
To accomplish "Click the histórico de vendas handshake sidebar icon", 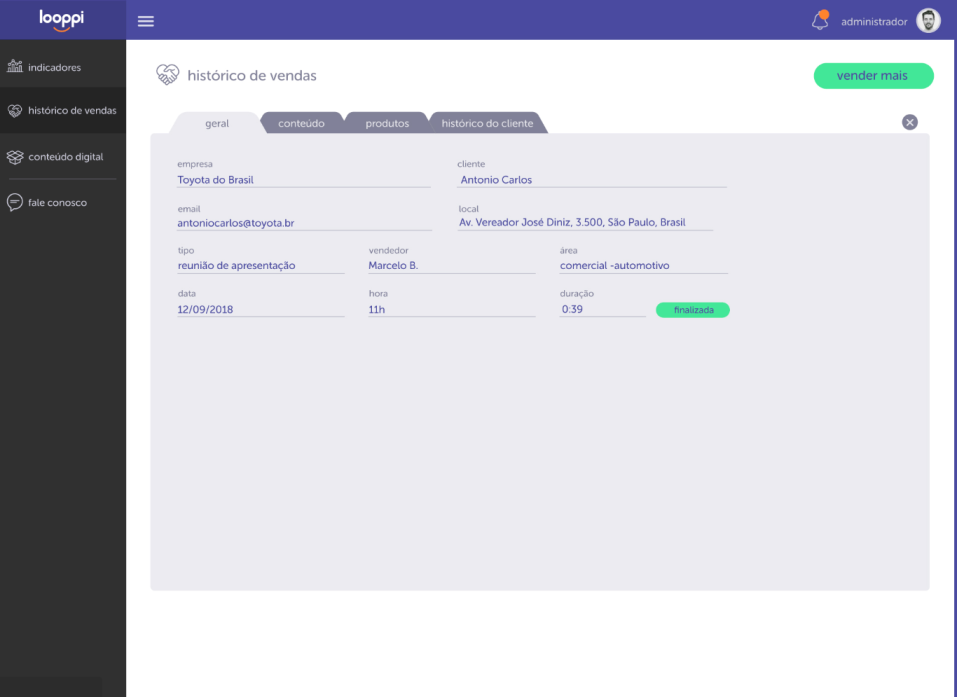I will pos(15,110).
